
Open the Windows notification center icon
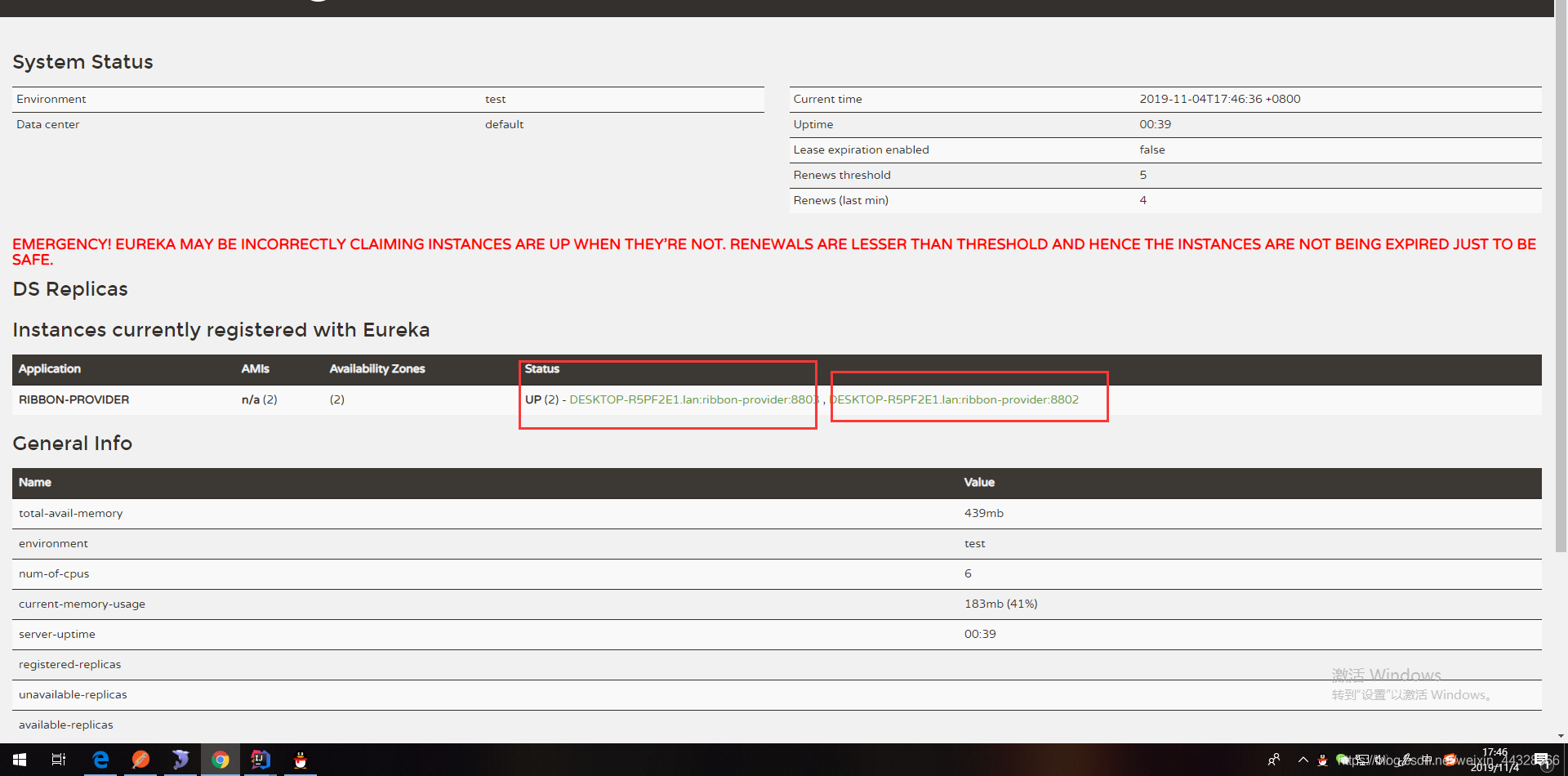[1542, 761]
